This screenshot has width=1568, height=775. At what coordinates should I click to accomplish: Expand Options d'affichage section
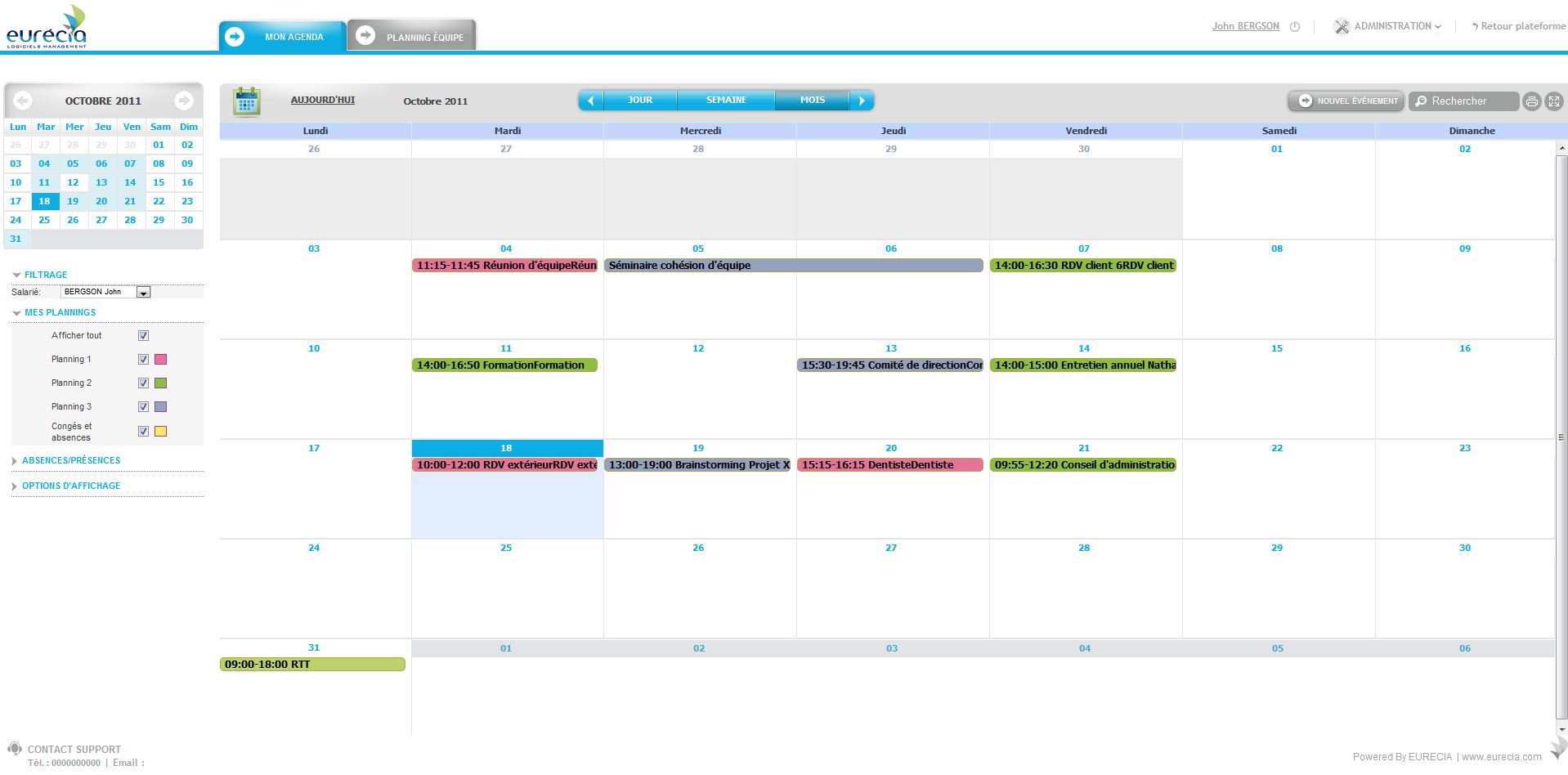tap(66, 486)
